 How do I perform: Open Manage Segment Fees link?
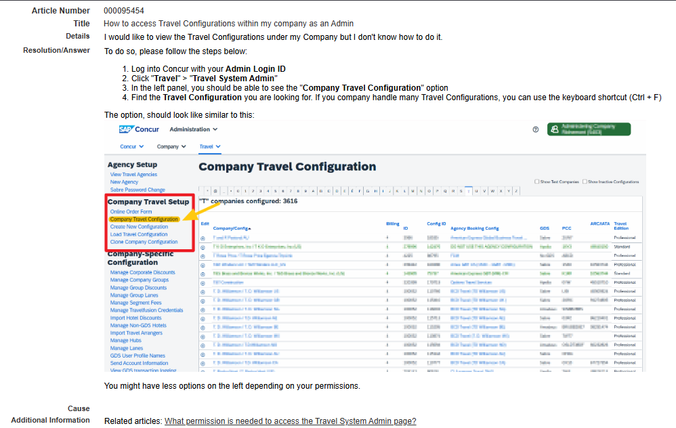click(136, 303)
